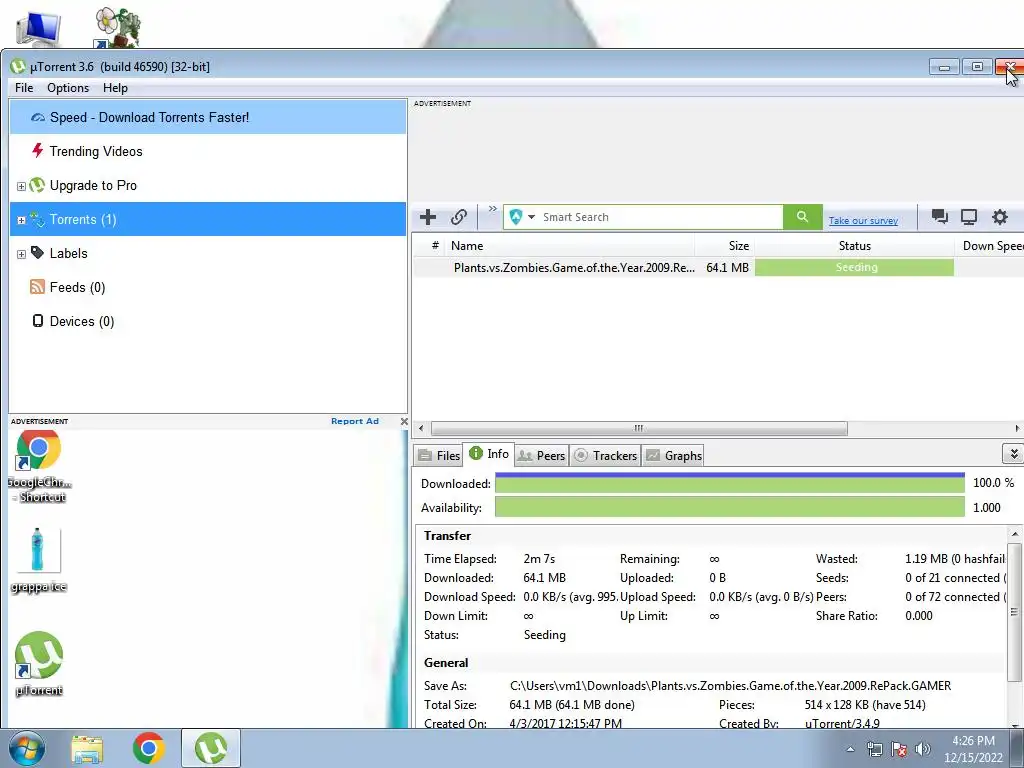
Task: Open Windows Explorer from the taskbar
Action: click(x=87, y=749)
